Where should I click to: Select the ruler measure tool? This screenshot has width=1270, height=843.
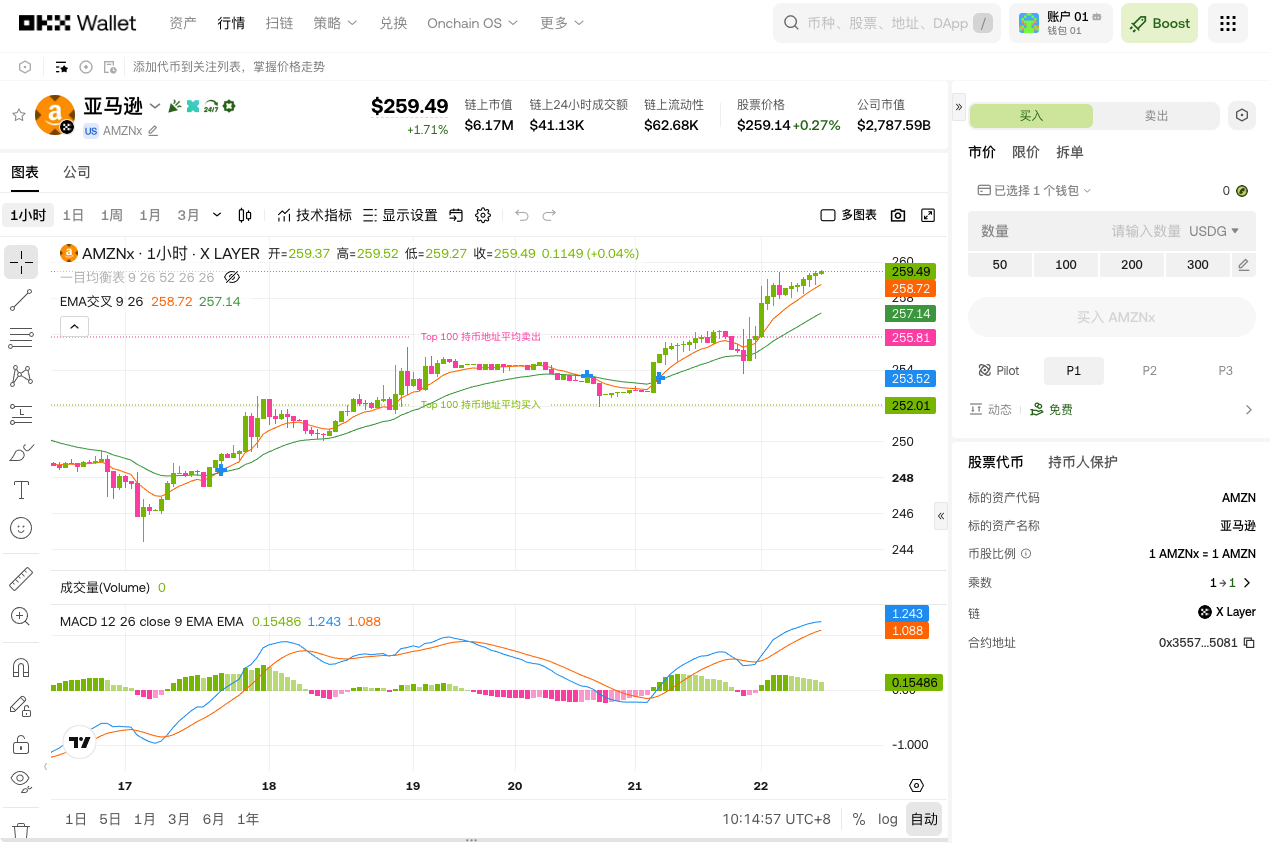tap(21, 578)
